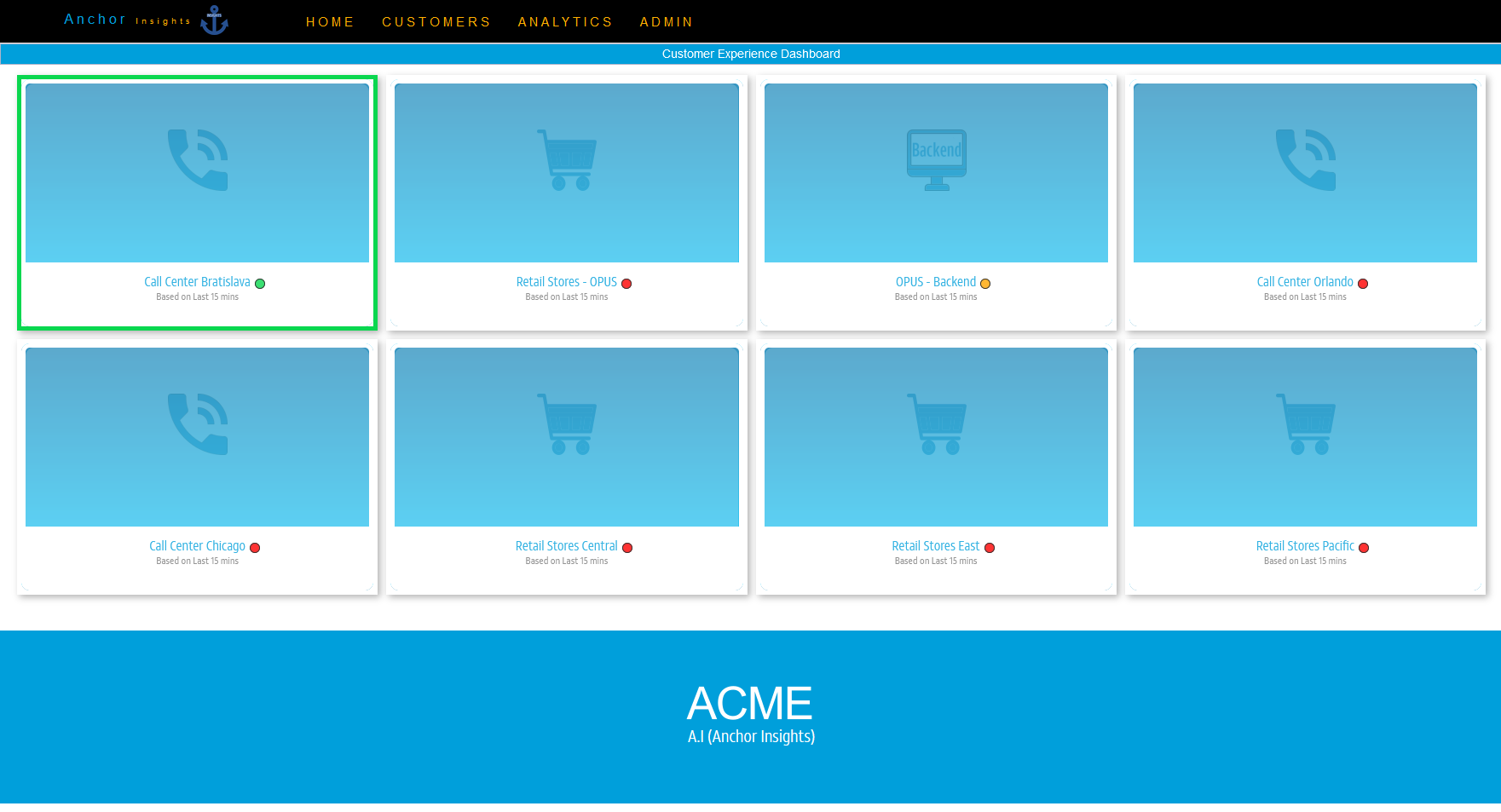Click the Retail Stores East cart icon
Screen dimensions: 1501x812
[936, 423]
